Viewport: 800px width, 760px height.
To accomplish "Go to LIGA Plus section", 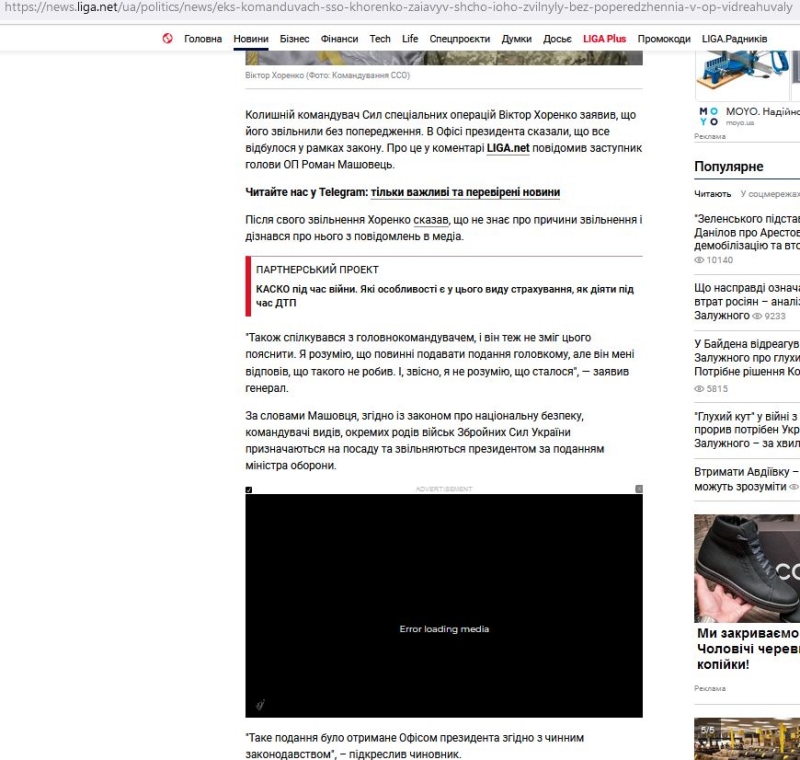I will tap(604, 39).
